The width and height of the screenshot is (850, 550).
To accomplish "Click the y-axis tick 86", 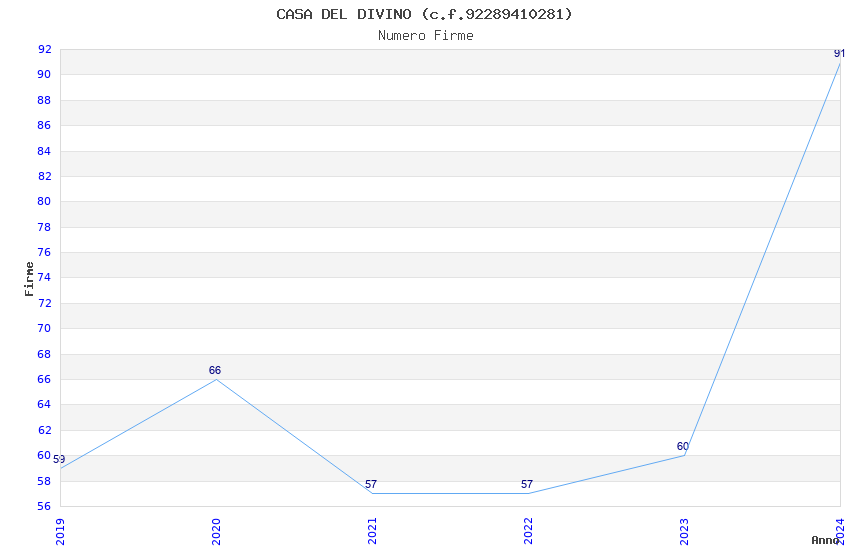I will click(44, 125).
